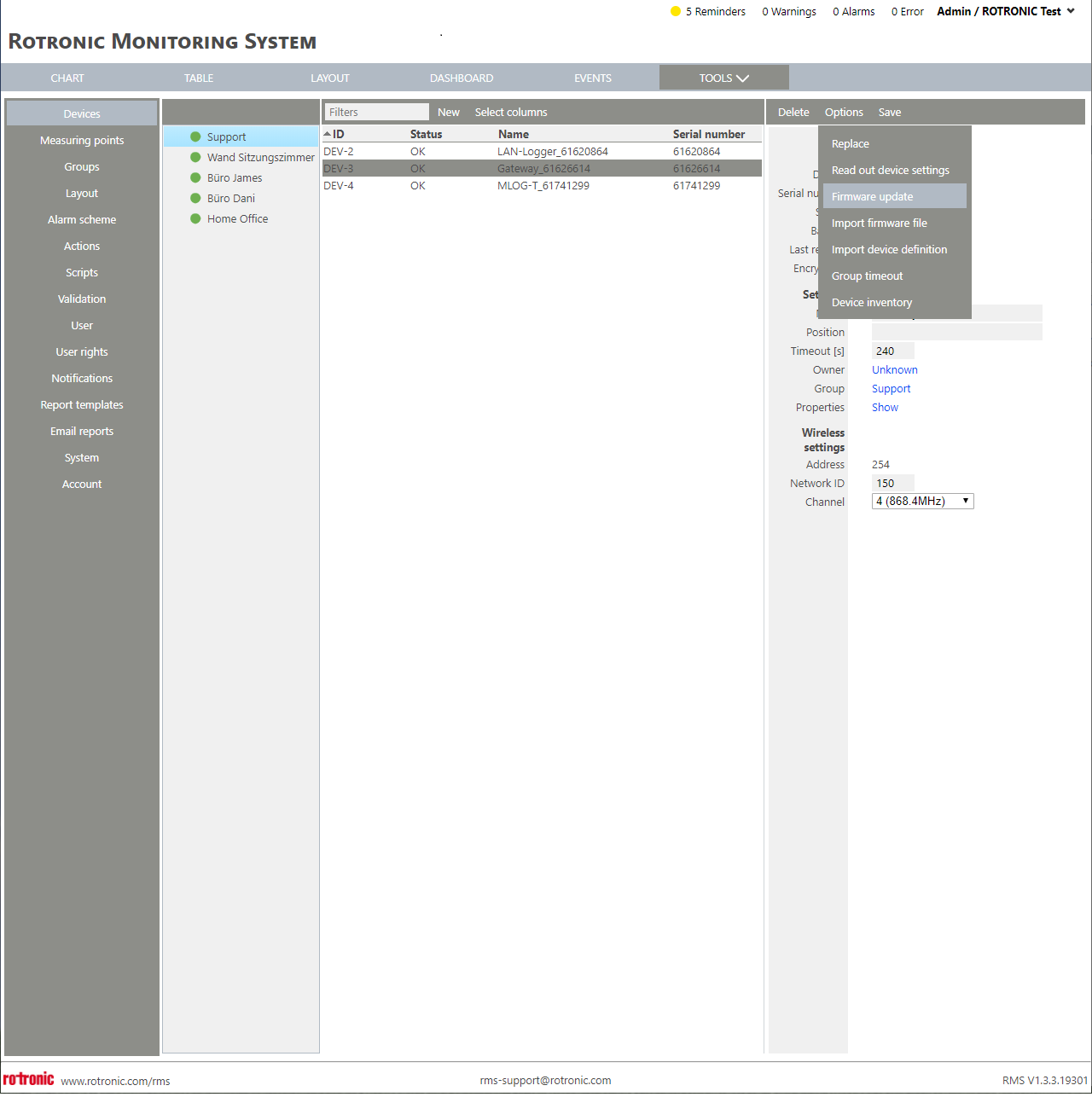Switch to the TABLE tab
Screen dimensions: 1092x1097
(x=199, y=78)
